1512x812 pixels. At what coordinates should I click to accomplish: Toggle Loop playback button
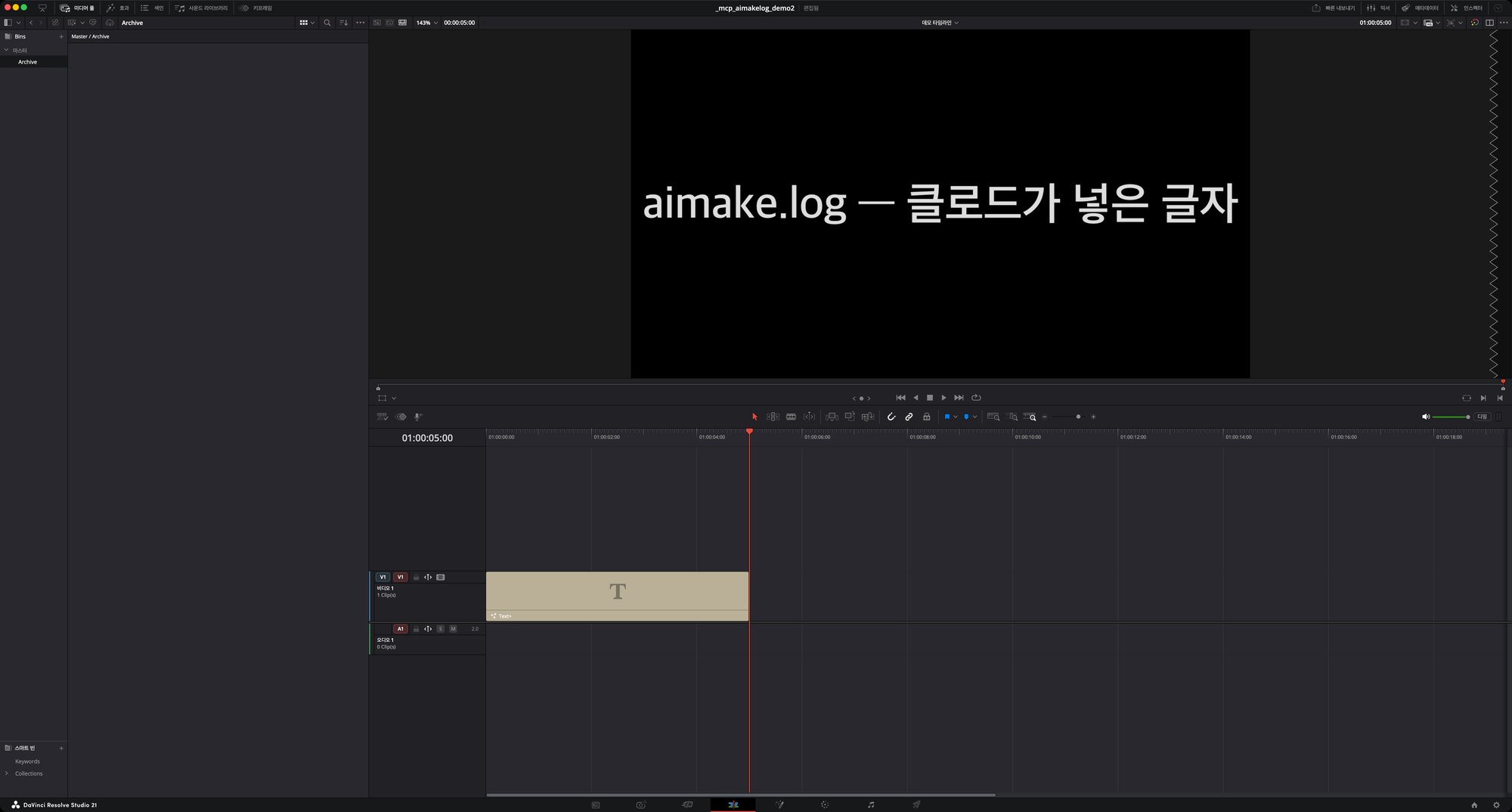coord(976,398)
